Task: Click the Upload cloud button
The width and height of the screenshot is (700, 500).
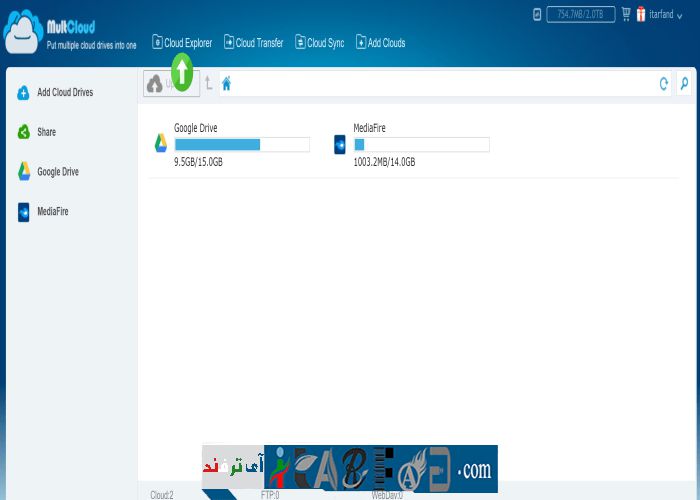Action: tap(156, 85)
